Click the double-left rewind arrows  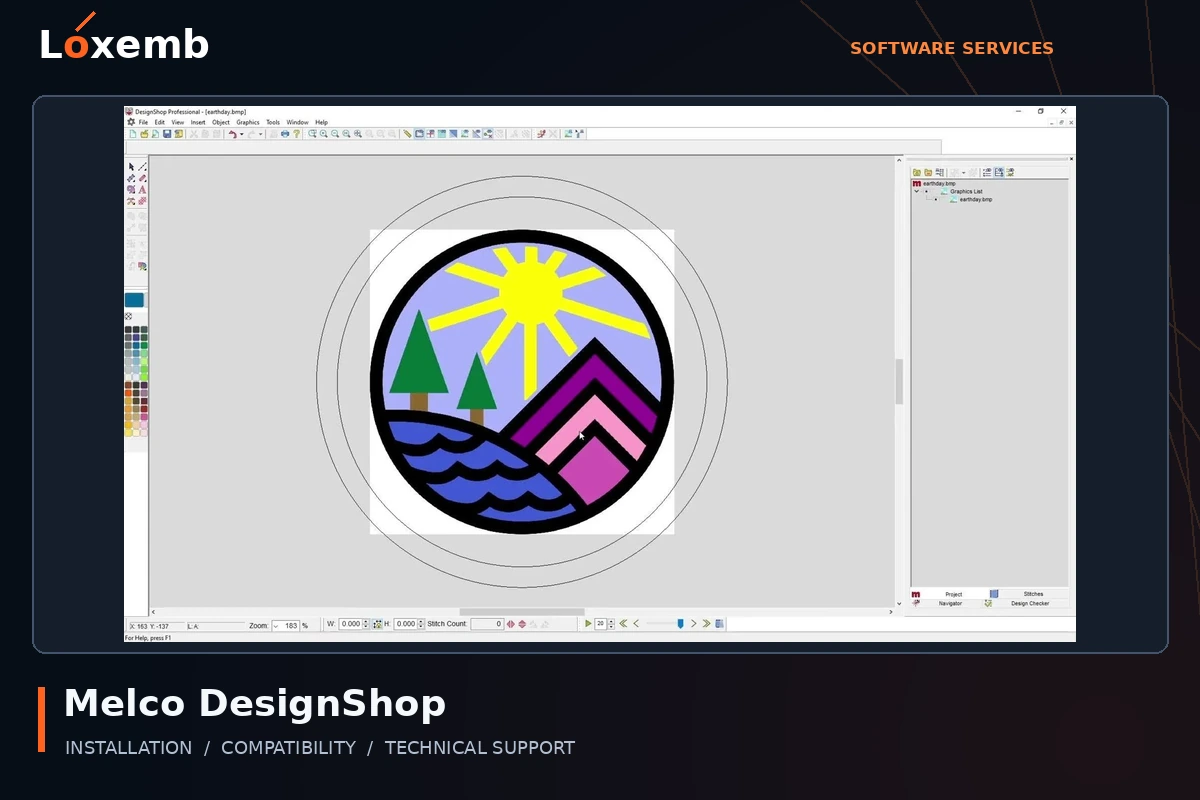[623, 624]
